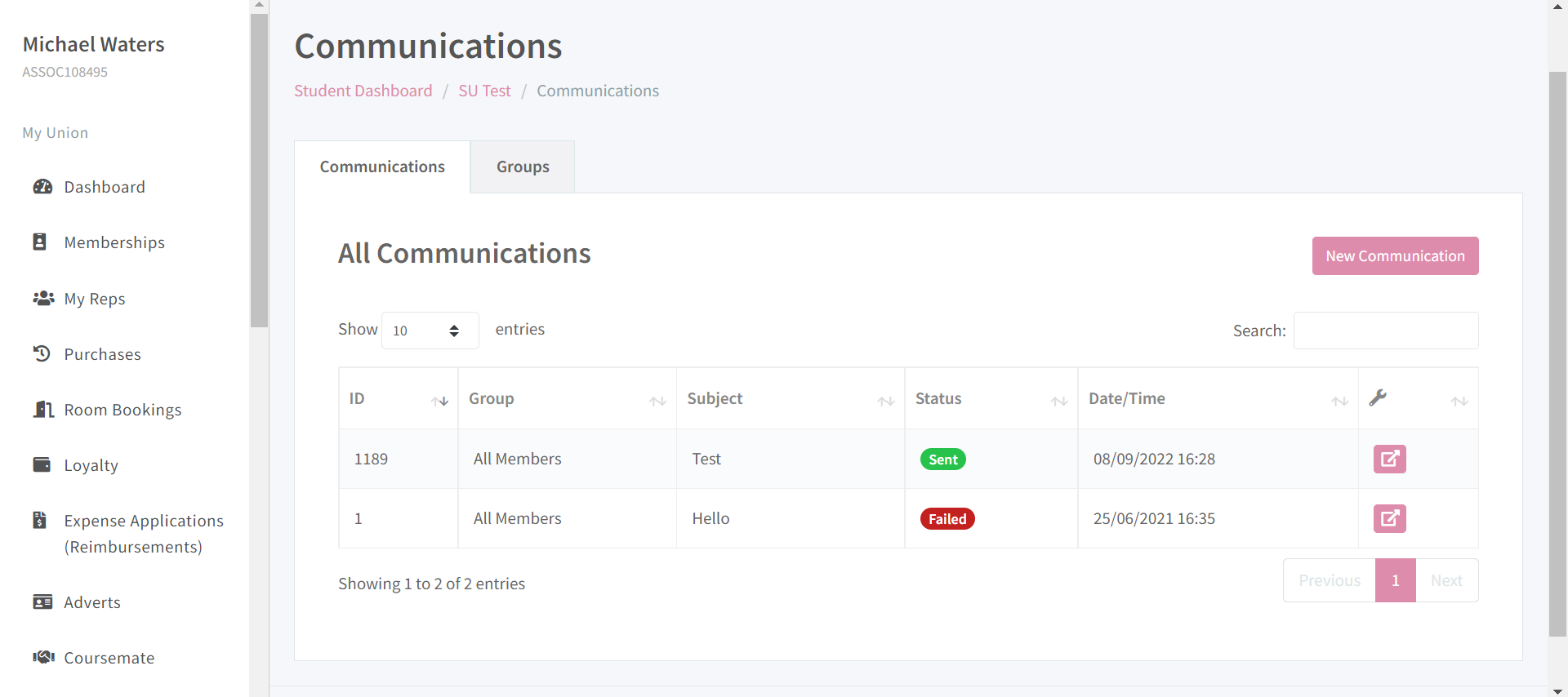Sort the table by Status column
Viewport: 1568px width, 697px height.
[x=991, y=399]
